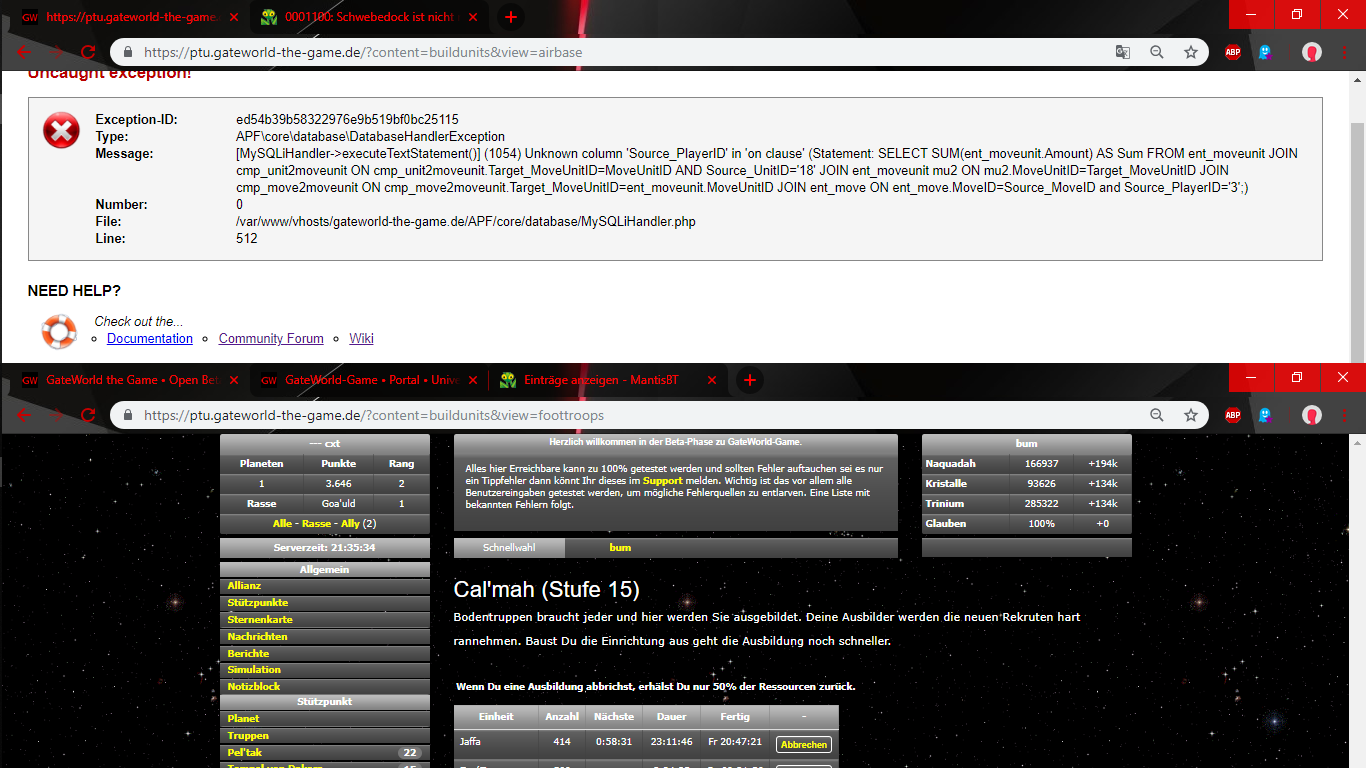Open the Documentation link
The image size is (1366, 768).
[149, 339]
